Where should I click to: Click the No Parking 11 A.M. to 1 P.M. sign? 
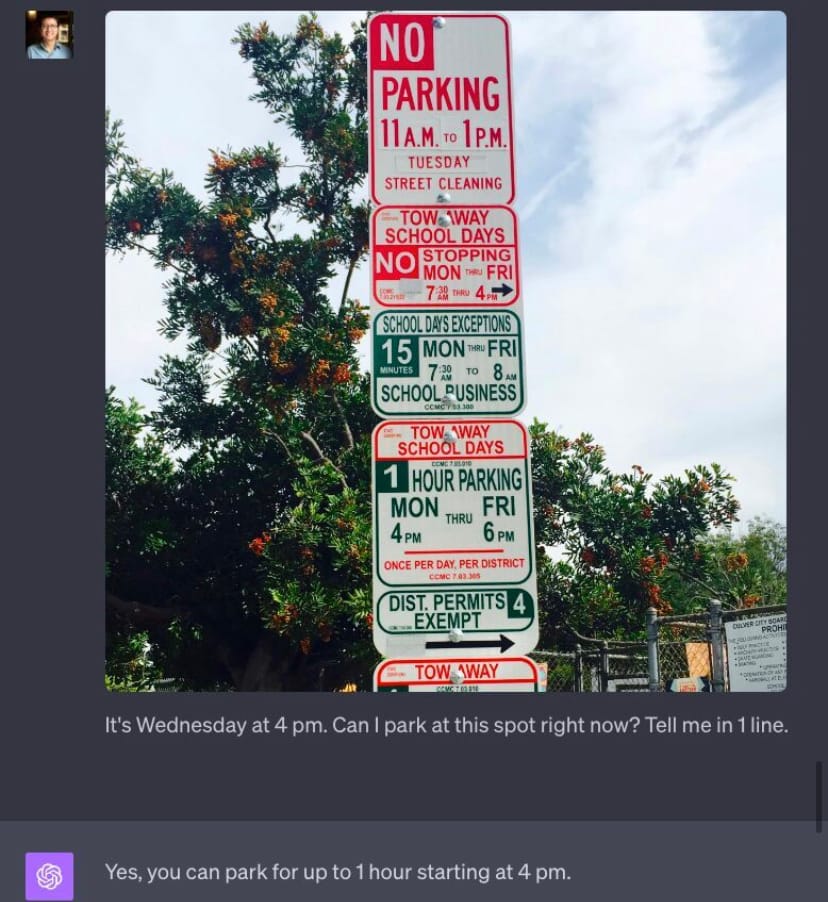pyautogui.click(x=441, y=108)
